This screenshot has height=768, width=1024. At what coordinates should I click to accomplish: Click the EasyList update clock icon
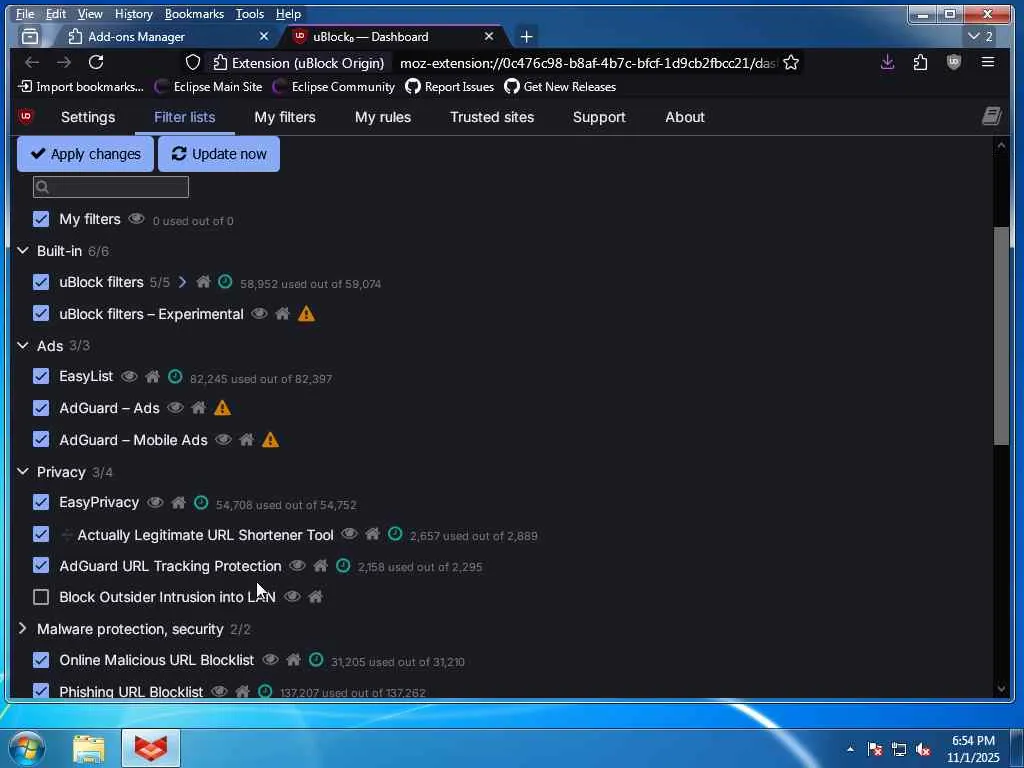174,376
